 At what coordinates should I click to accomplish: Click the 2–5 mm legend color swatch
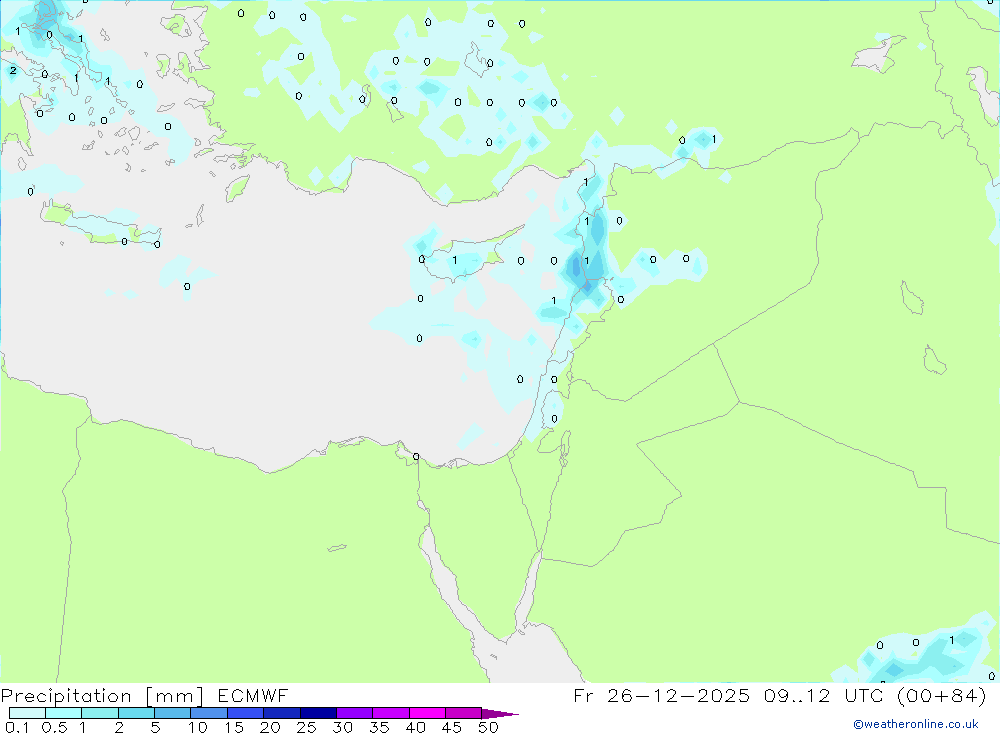136,713
